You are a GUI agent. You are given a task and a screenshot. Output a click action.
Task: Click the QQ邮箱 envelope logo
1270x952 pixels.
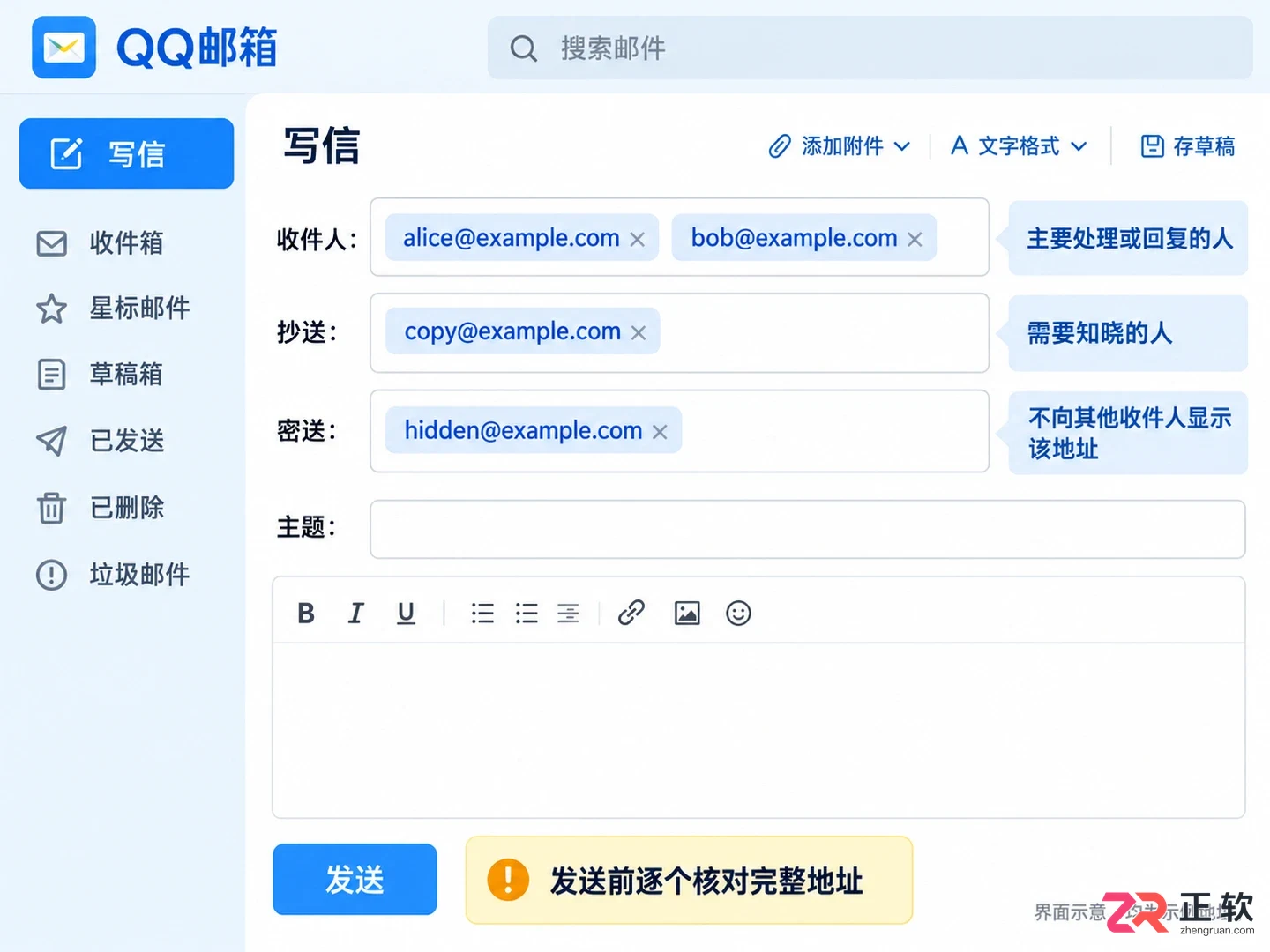tap(63, 48)
